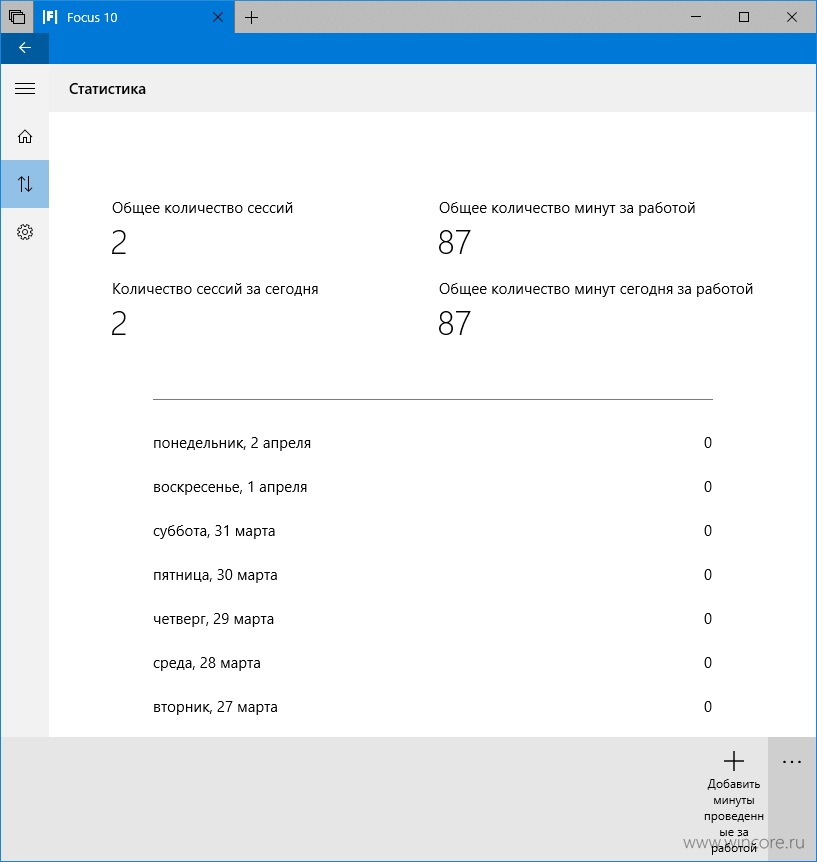
Task: Close the Focus 10 window
Action: (x=792, y=17)
